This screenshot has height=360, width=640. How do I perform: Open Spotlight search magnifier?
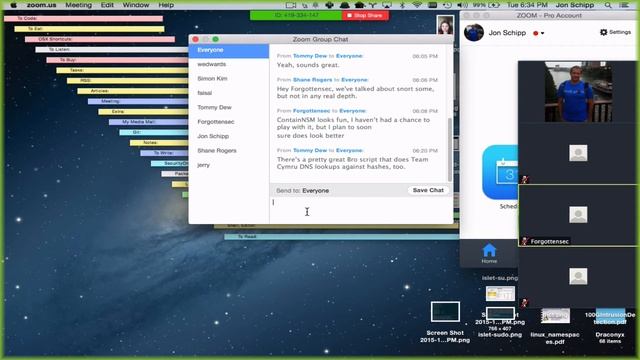[x=608, y=5]
